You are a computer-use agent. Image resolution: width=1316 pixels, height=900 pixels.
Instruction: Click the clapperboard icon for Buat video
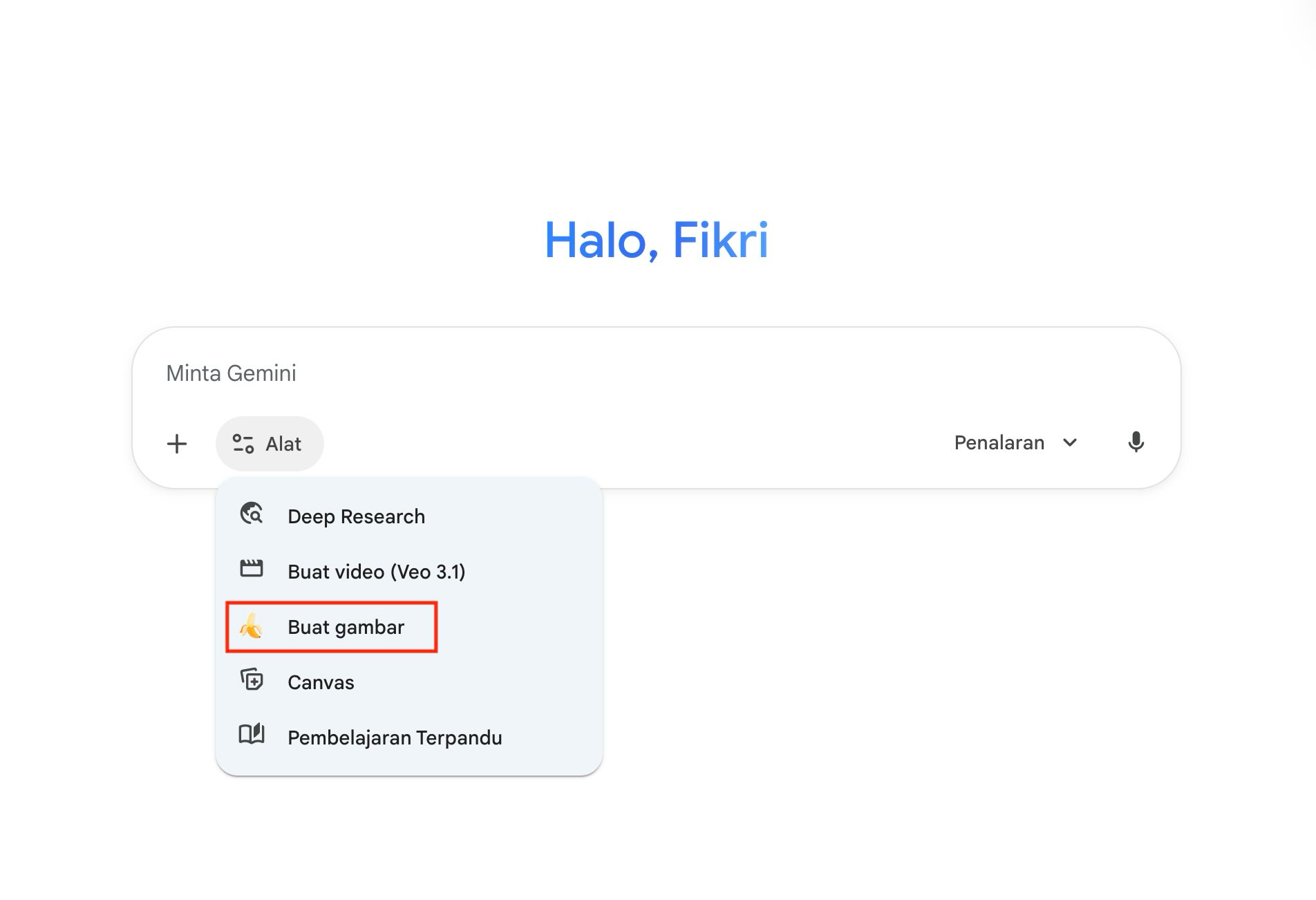click(x=252, y=569)
